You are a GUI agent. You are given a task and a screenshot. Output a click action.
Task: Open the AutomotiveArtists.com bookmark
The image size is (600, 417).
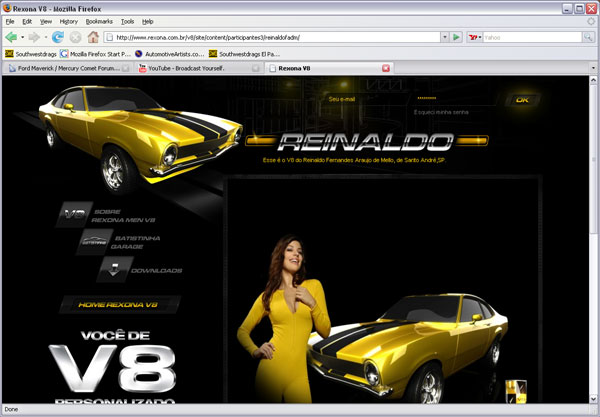(168, 53)
